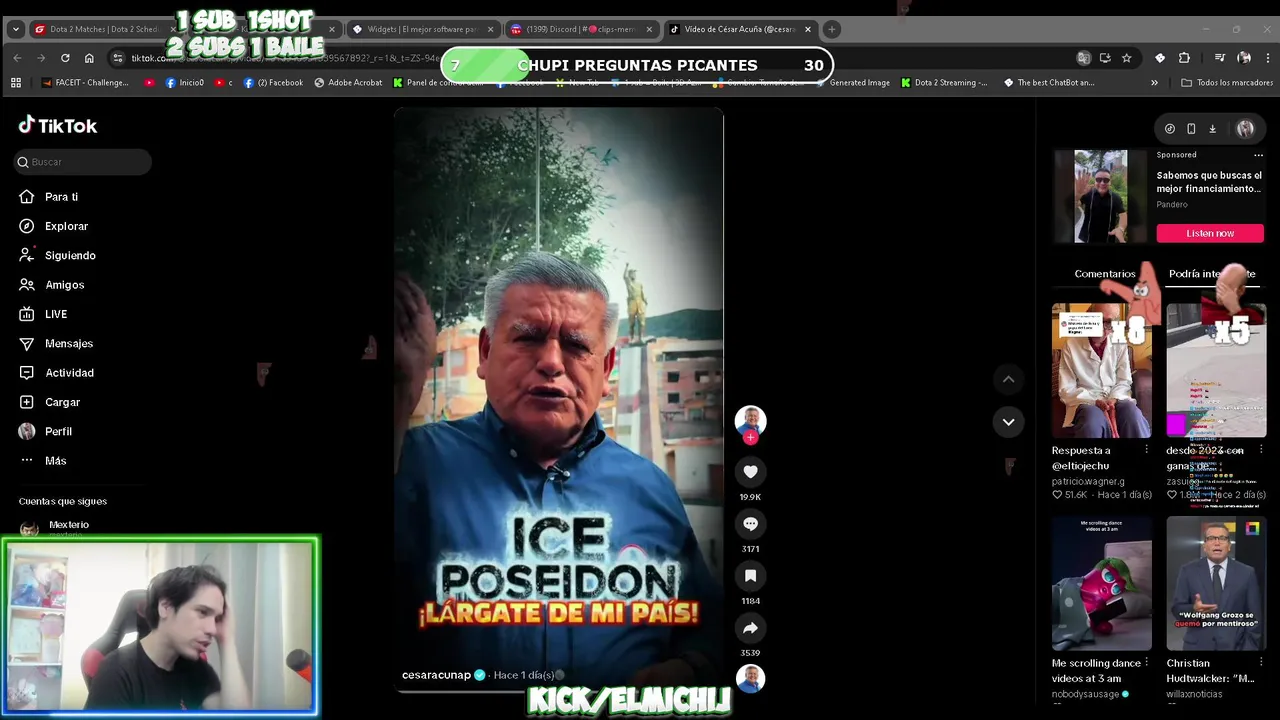Open the browser extensions puzzle icon
The width and height of the screenshot is (1280, 720).
[x=1184, y=58]
